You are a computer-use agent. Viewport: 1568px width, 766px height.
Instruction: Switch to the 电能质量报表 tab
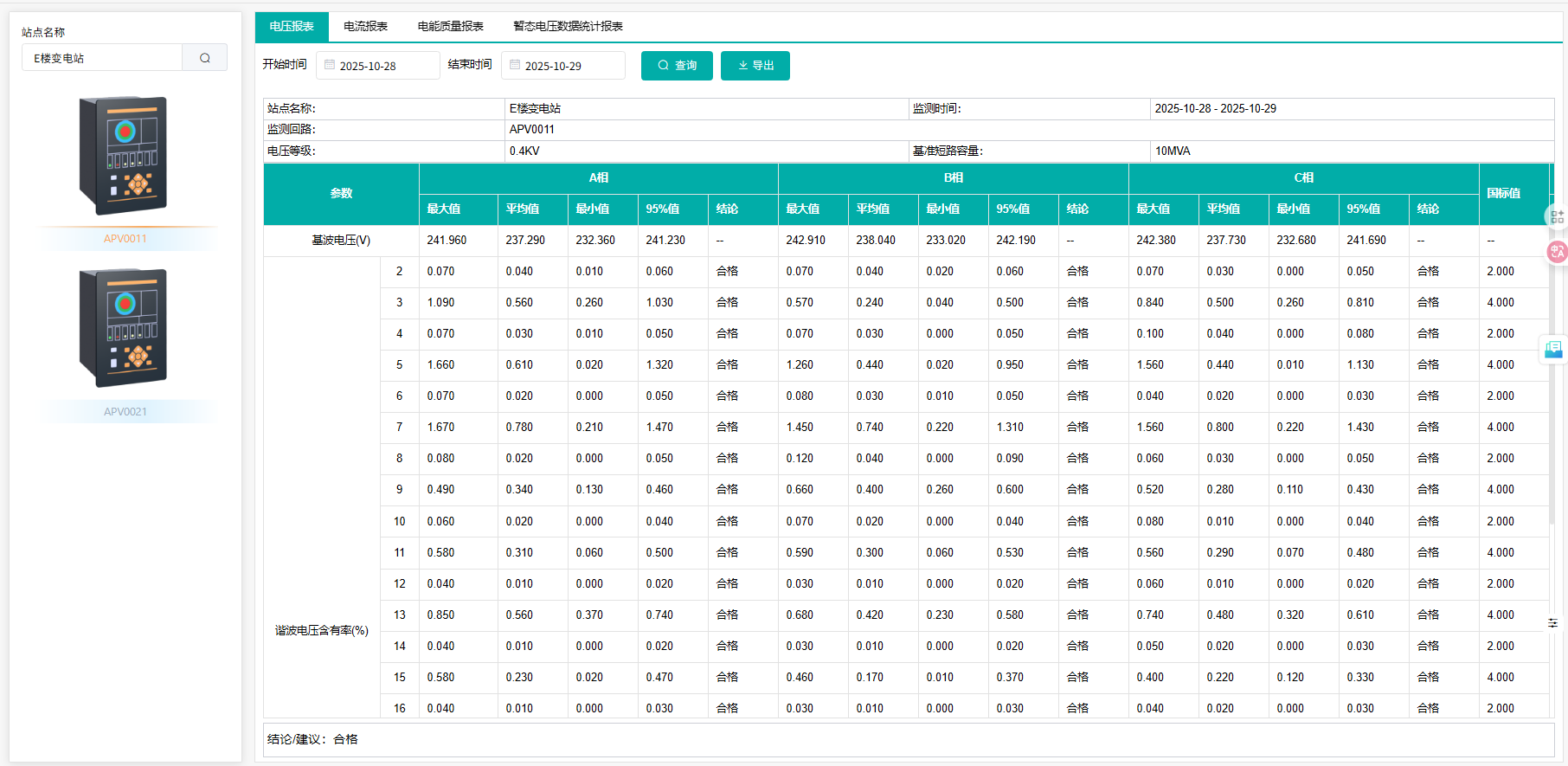(450, 27)
